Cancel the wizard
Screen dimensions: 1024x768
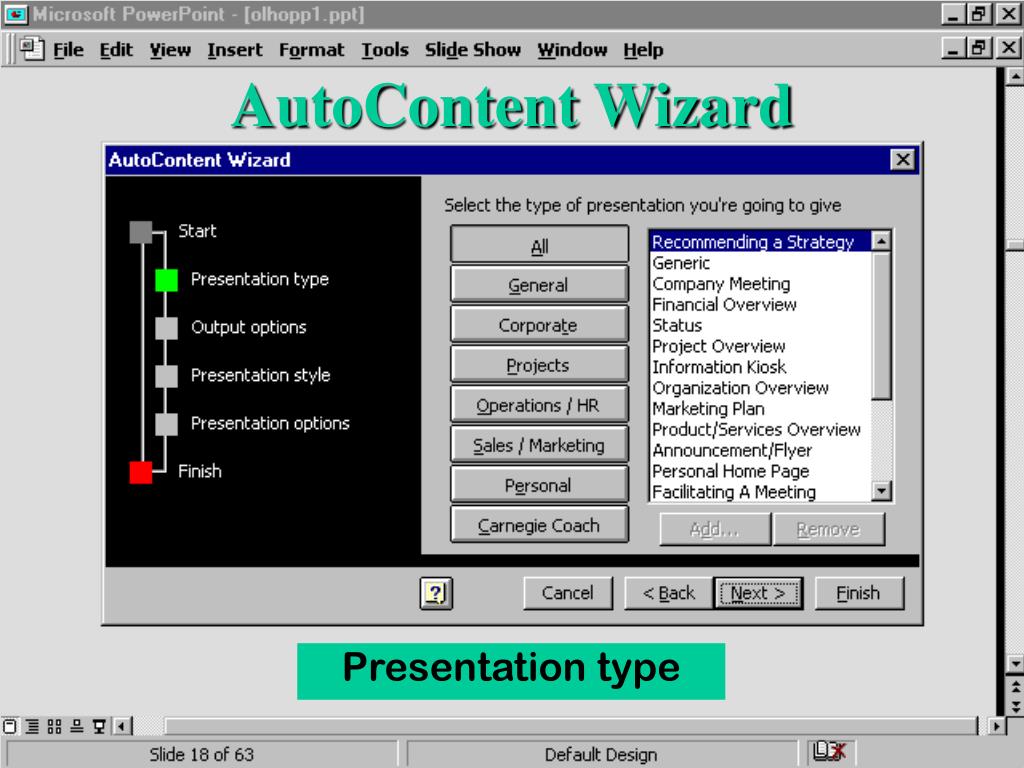(x=568, y=593)
